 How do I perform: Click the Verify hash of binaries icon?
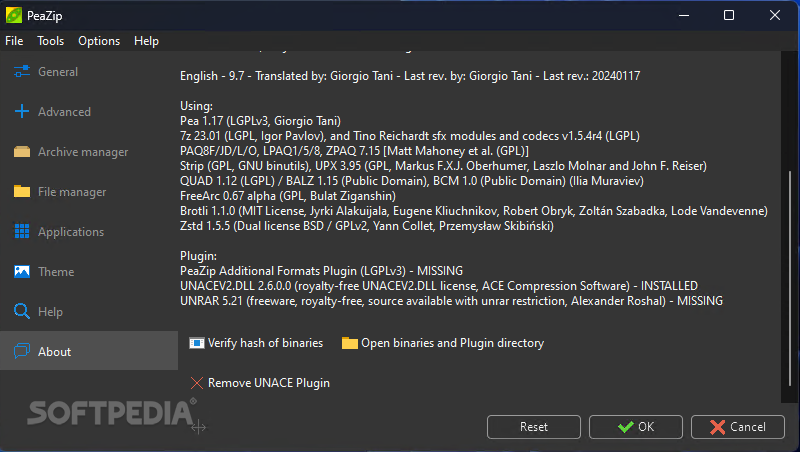point(196,343)
